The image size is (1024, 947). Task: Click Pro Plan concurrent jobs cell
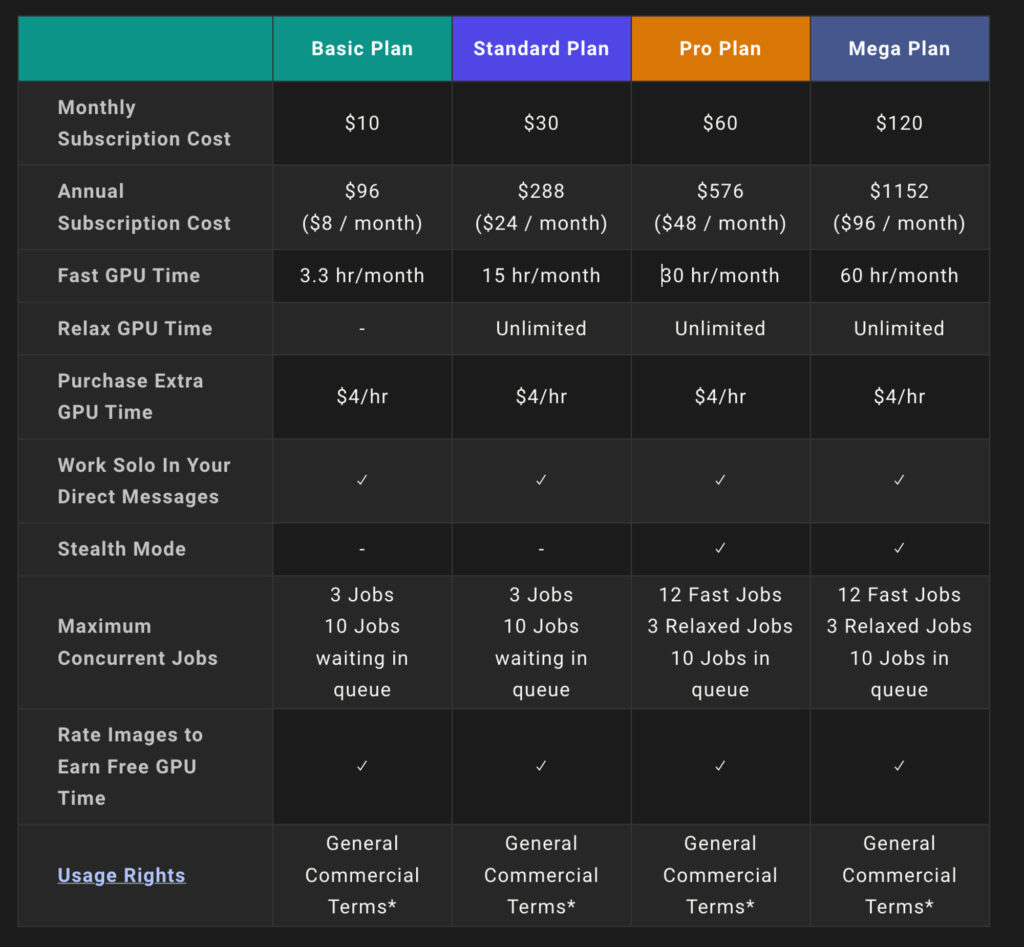[720, 642]
